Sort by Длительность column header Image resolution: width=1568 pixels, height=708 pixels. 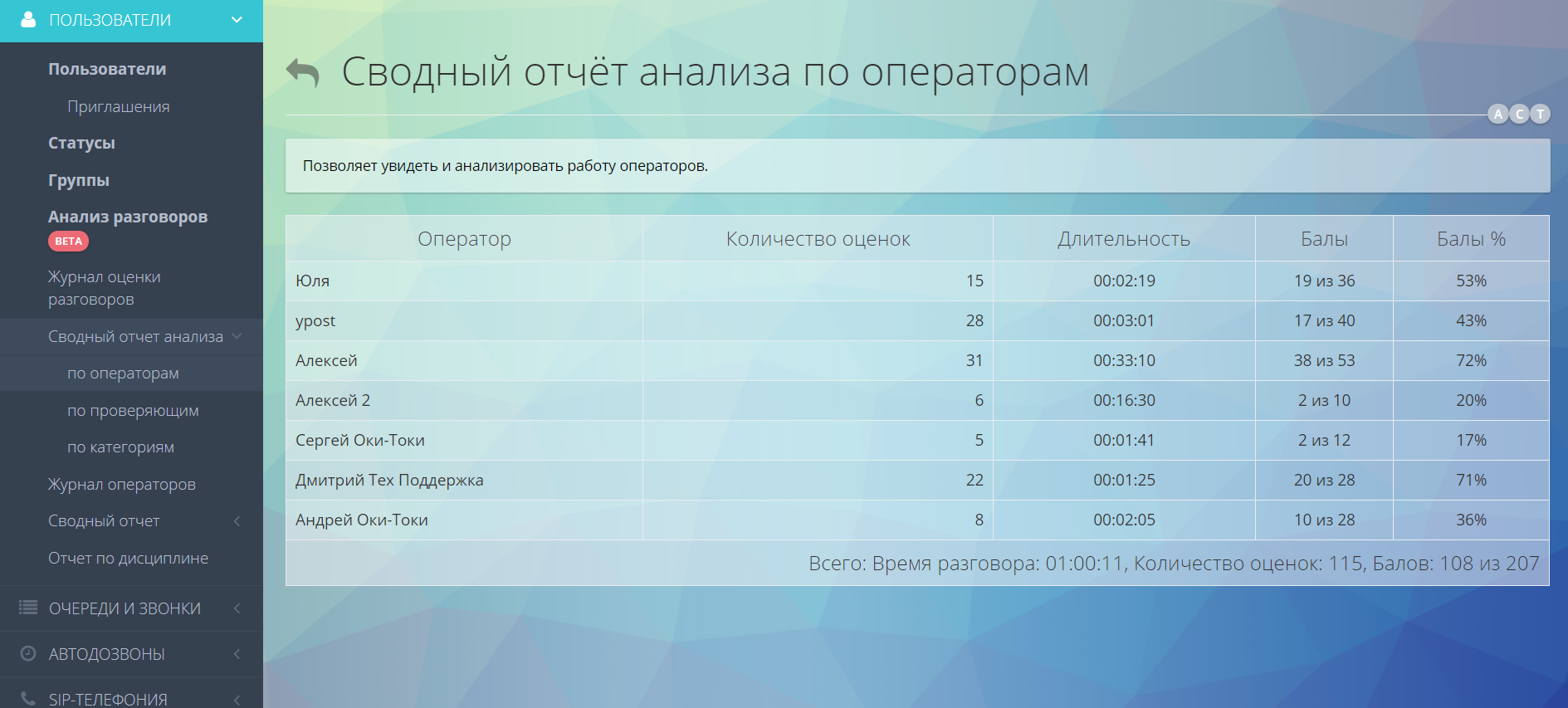[1124, 239]
